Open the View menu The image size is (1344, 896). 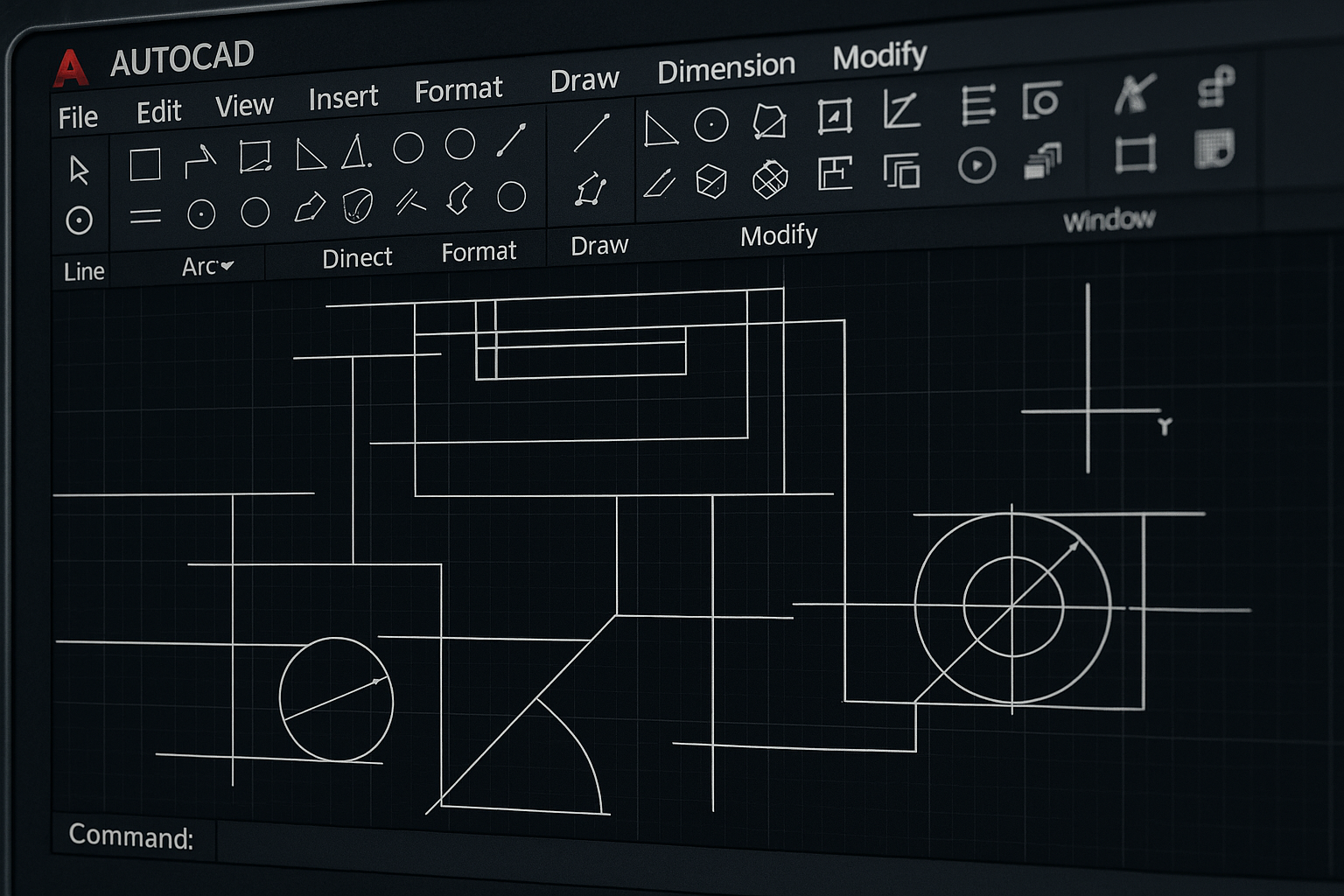[x=244, y=106]
